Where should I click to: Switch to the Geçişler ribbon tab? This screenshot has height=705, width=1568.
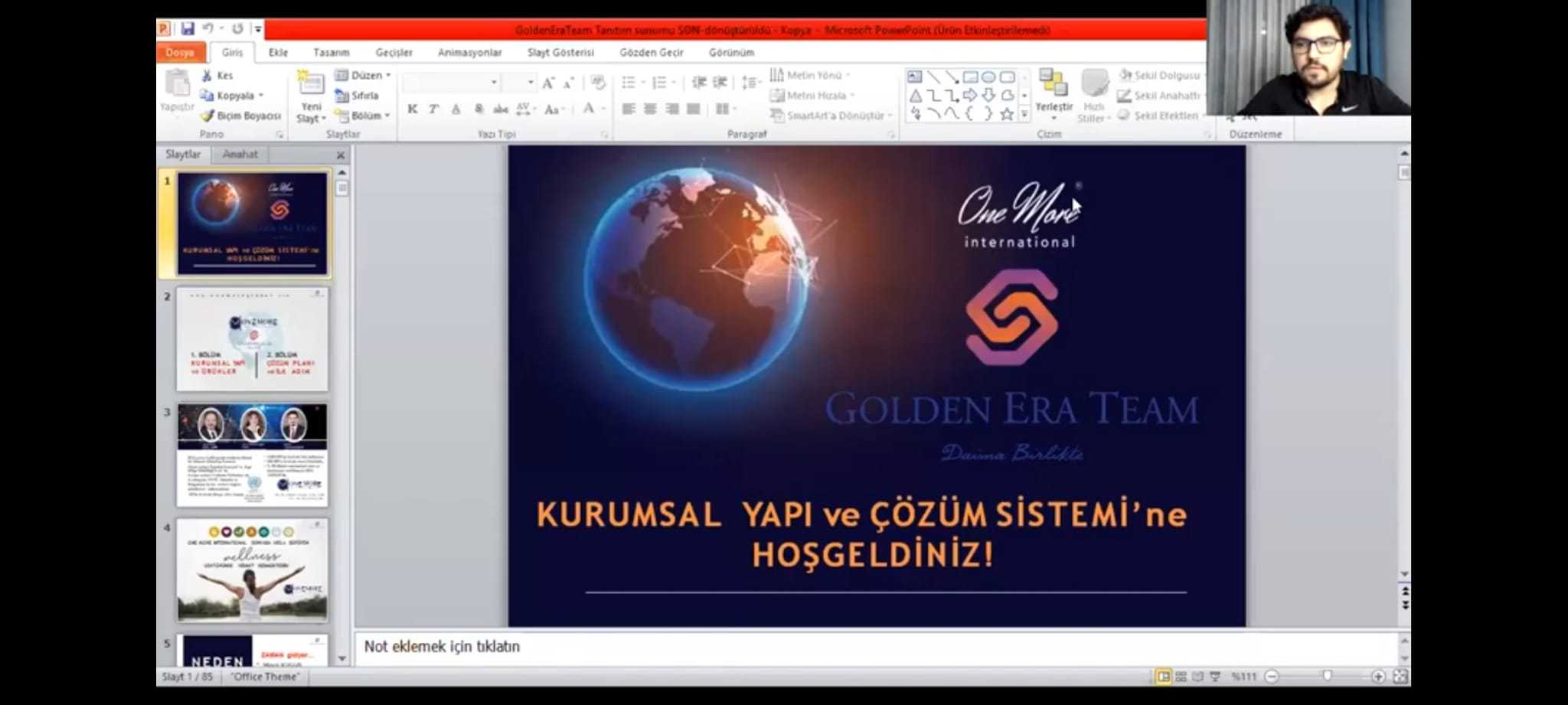394,52
